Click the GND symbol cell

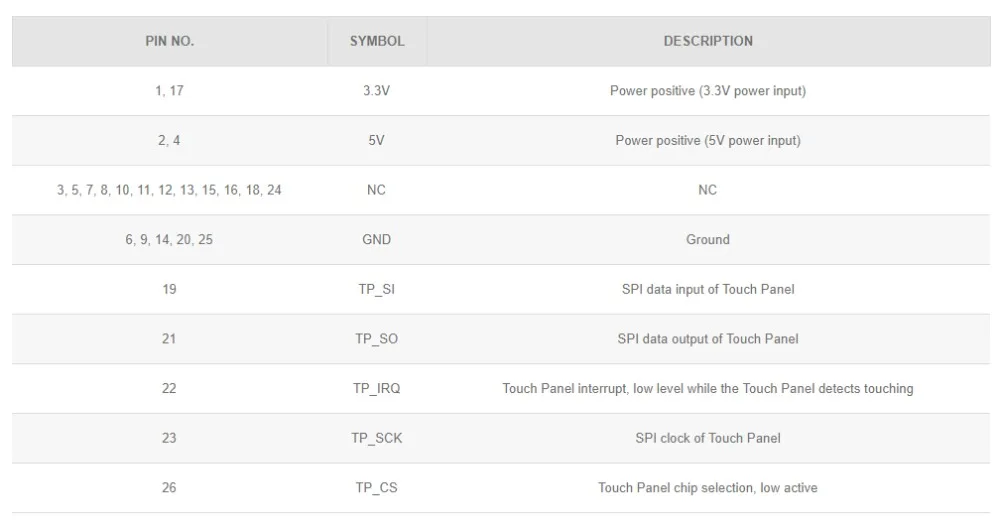coord(377,240)
